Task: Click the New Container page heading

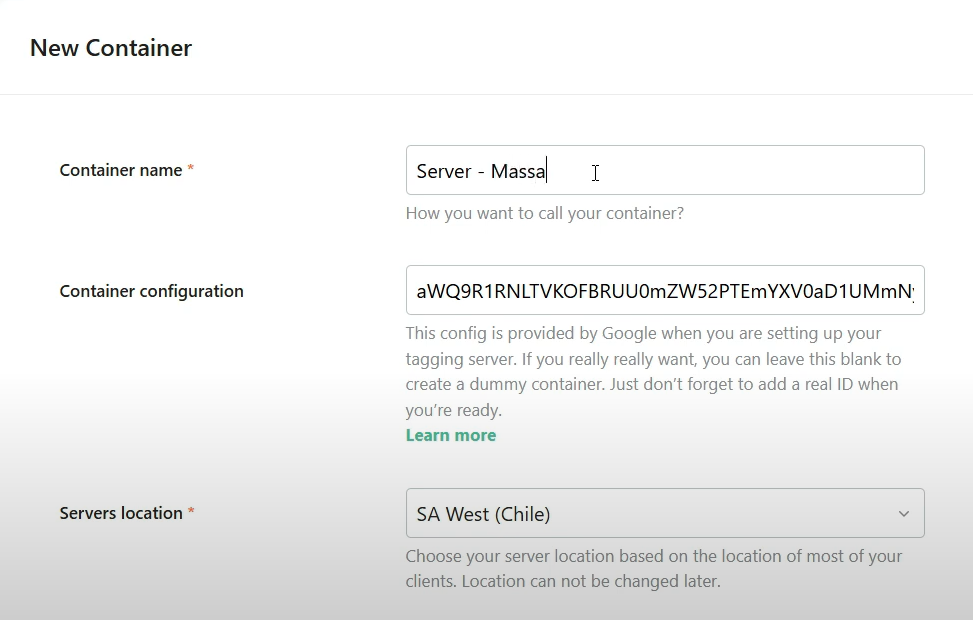Action: click(x=111, y=48)
